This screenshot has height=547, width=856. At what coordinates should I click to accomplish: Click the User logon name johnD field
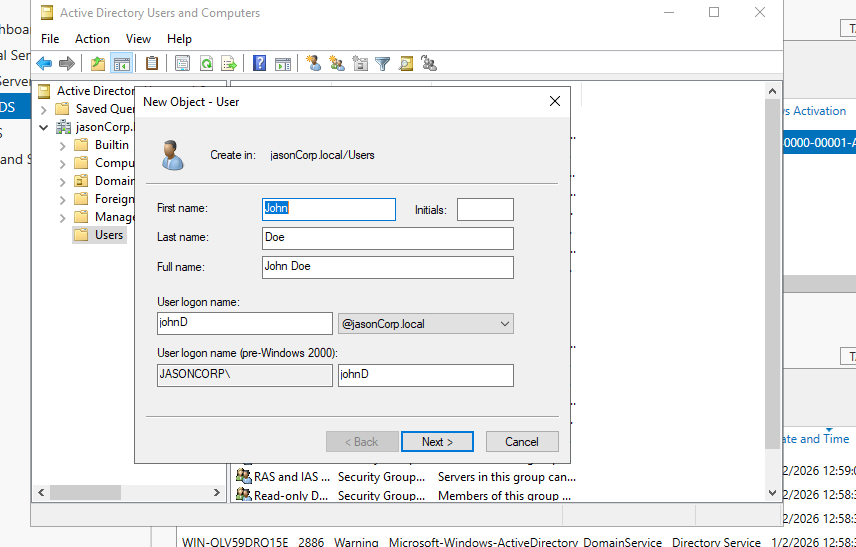[x=245, y=323]
